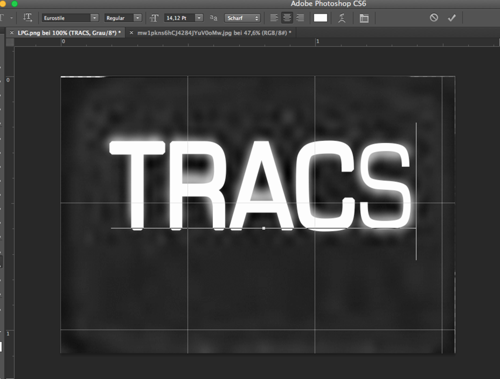Image resolution: width=500 pixels, height=379 pixels.
Task: Open the font family dropdown arrow
Action: click(x=95, y=18)
